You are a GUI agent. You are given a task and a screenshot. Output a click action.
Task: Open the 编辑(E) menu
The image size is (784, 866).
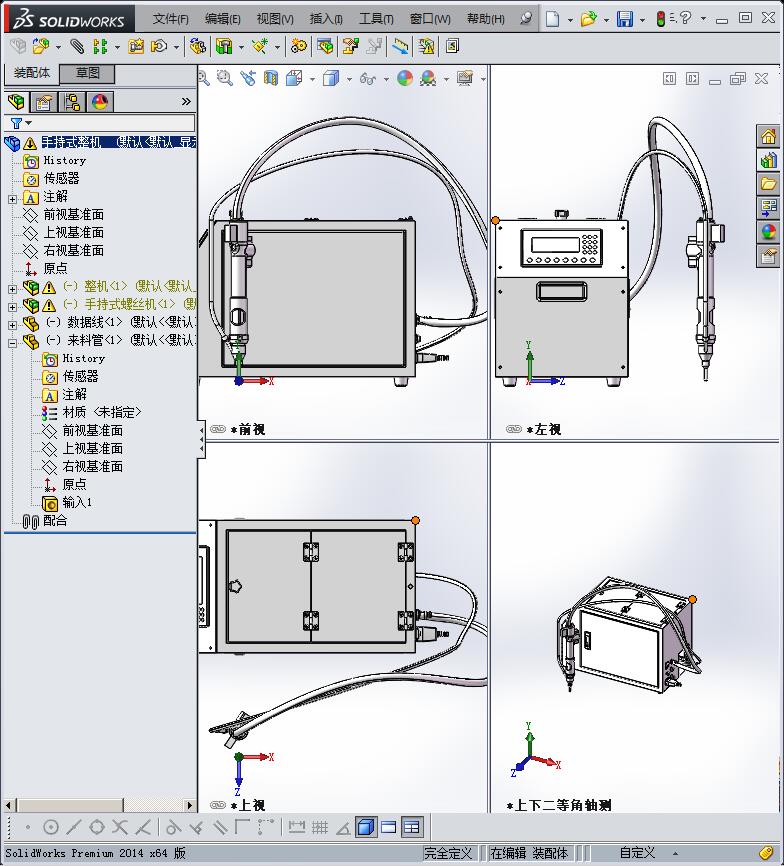[x=223, y=19]
